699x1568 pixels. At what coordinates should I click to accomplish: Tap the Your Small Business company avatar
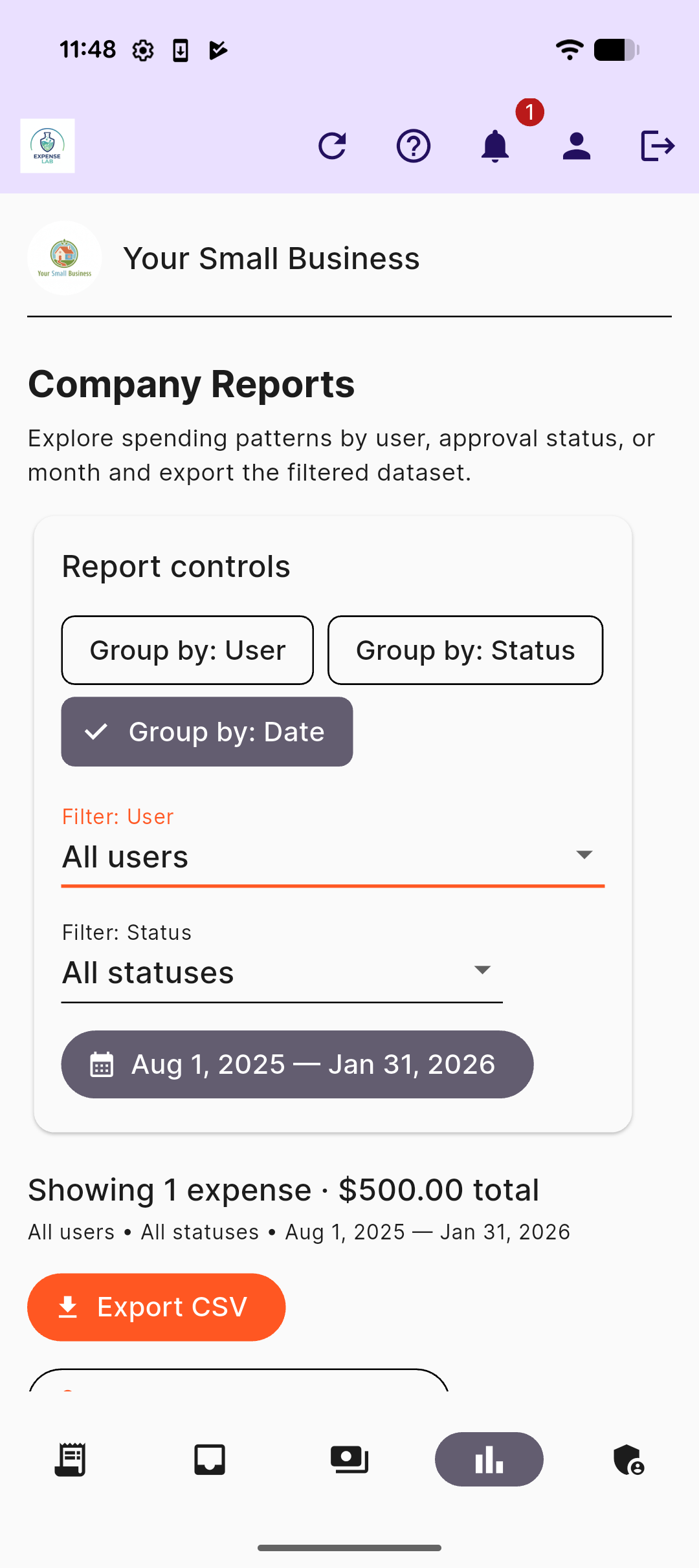(65, 258)
